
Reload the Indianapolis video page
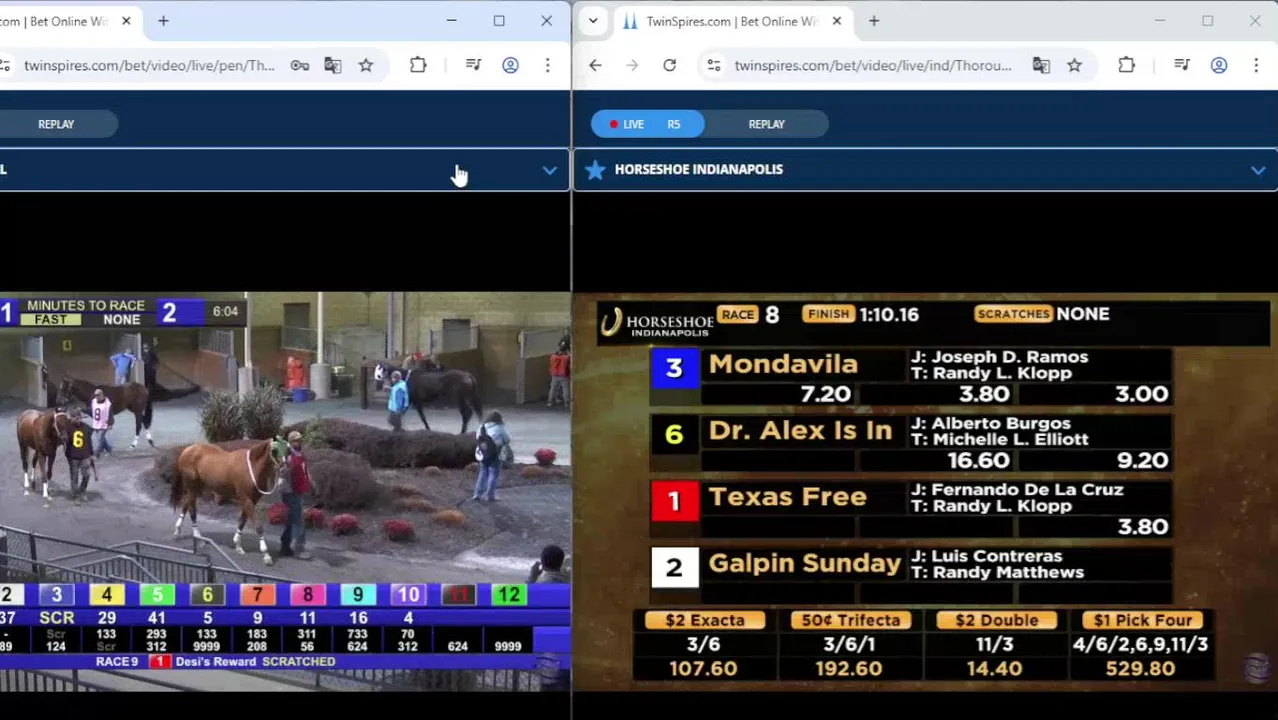click(669, 66)
